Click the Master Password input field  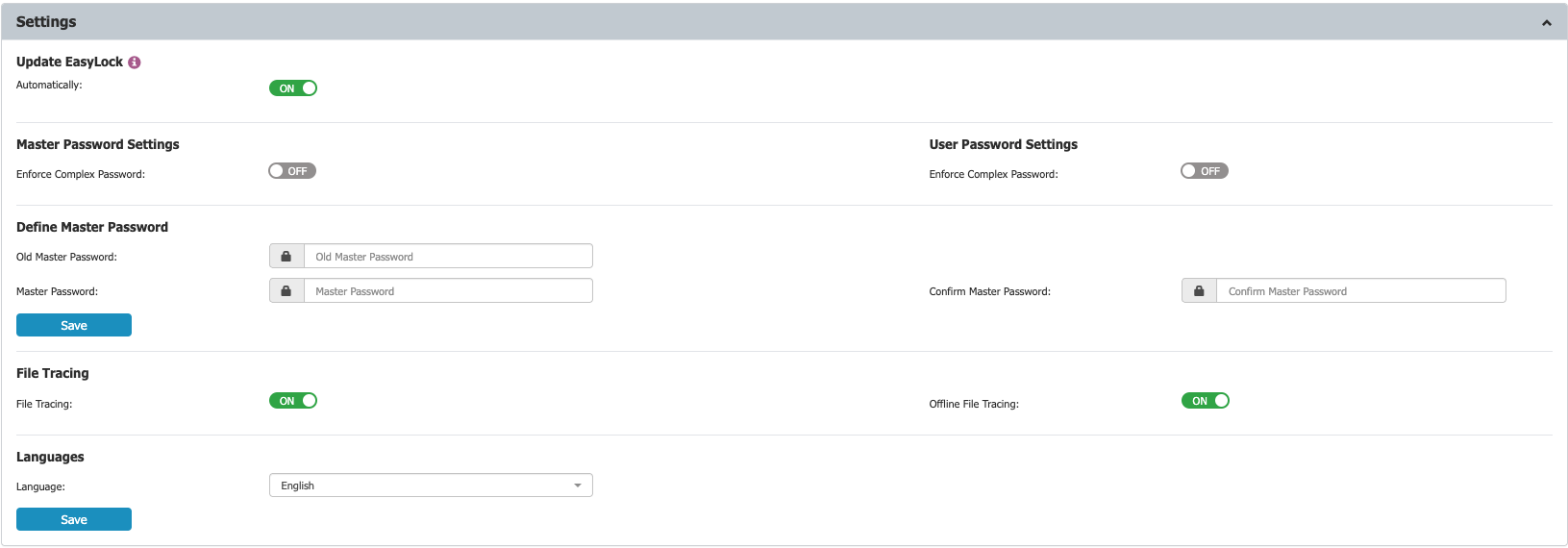click(448, 291)
